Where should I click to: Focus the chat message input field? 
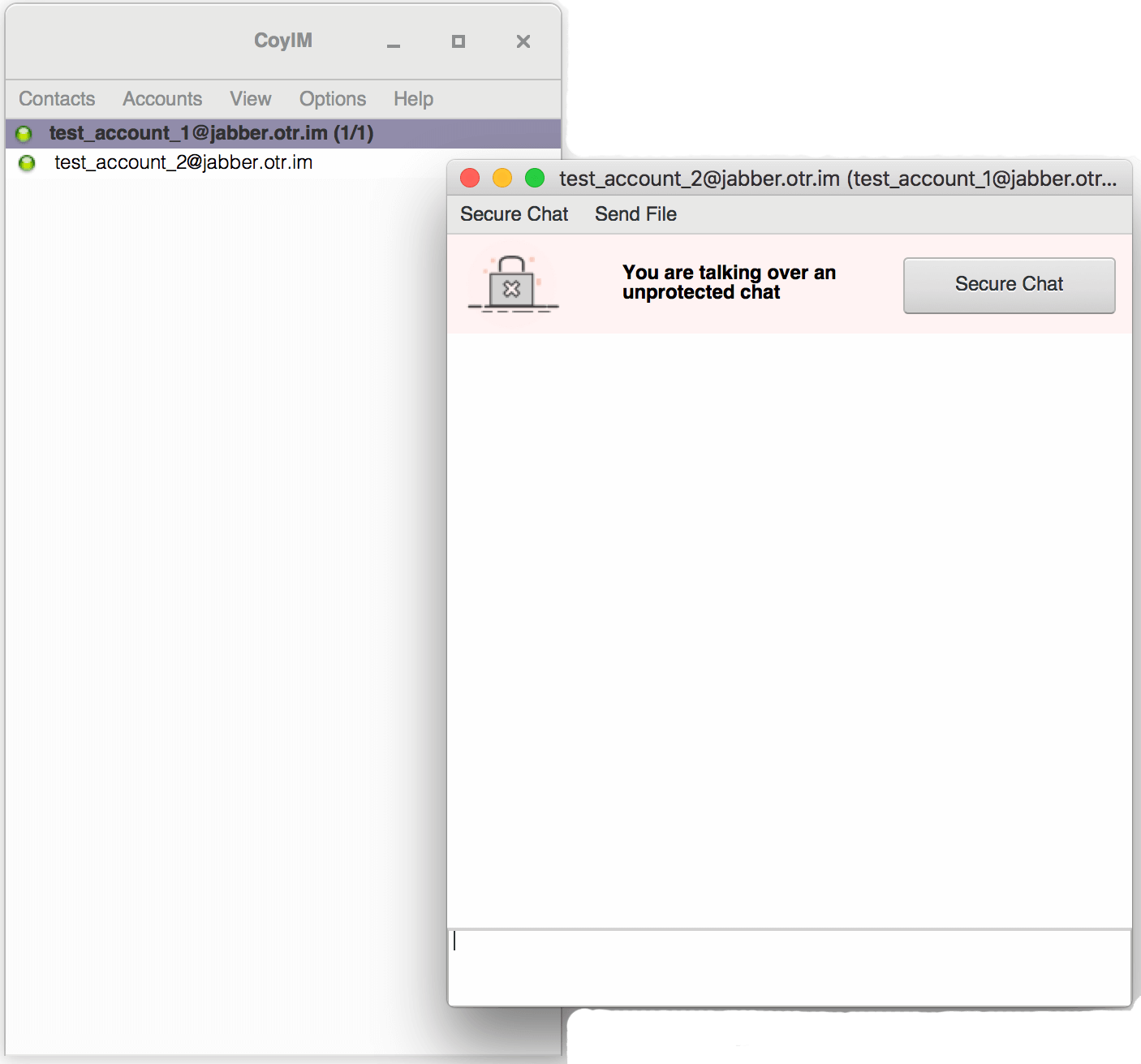789,967
